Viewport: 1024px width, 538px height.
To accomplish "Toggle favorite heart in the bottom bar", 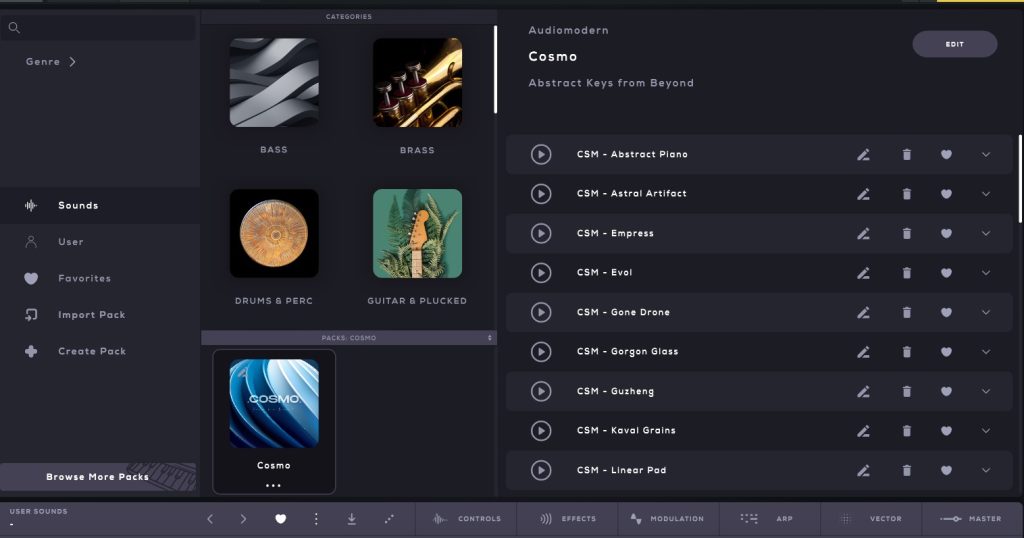I will (281, 519).
